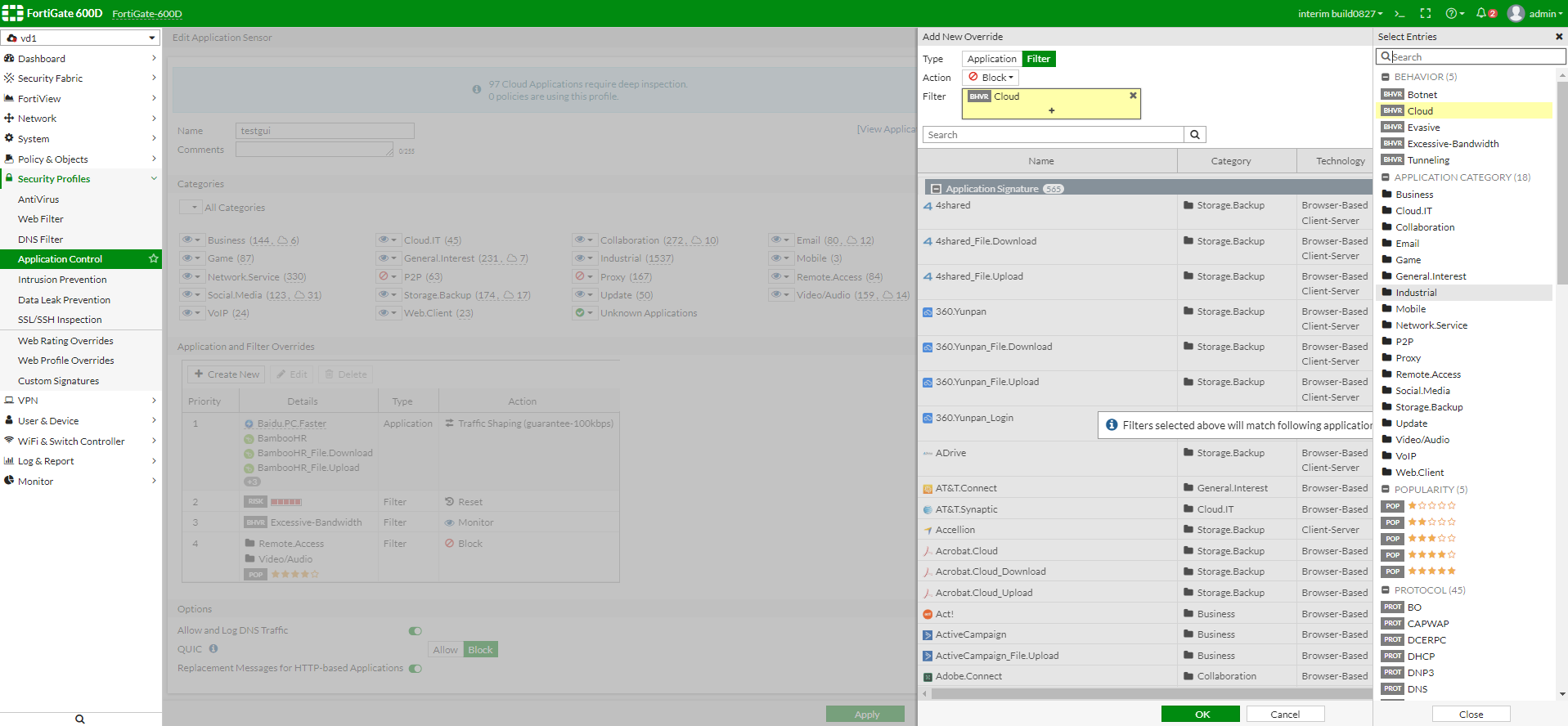The image size is (1568, 726).
Task: Click the Act! application icon
Action: coord(928,614)
